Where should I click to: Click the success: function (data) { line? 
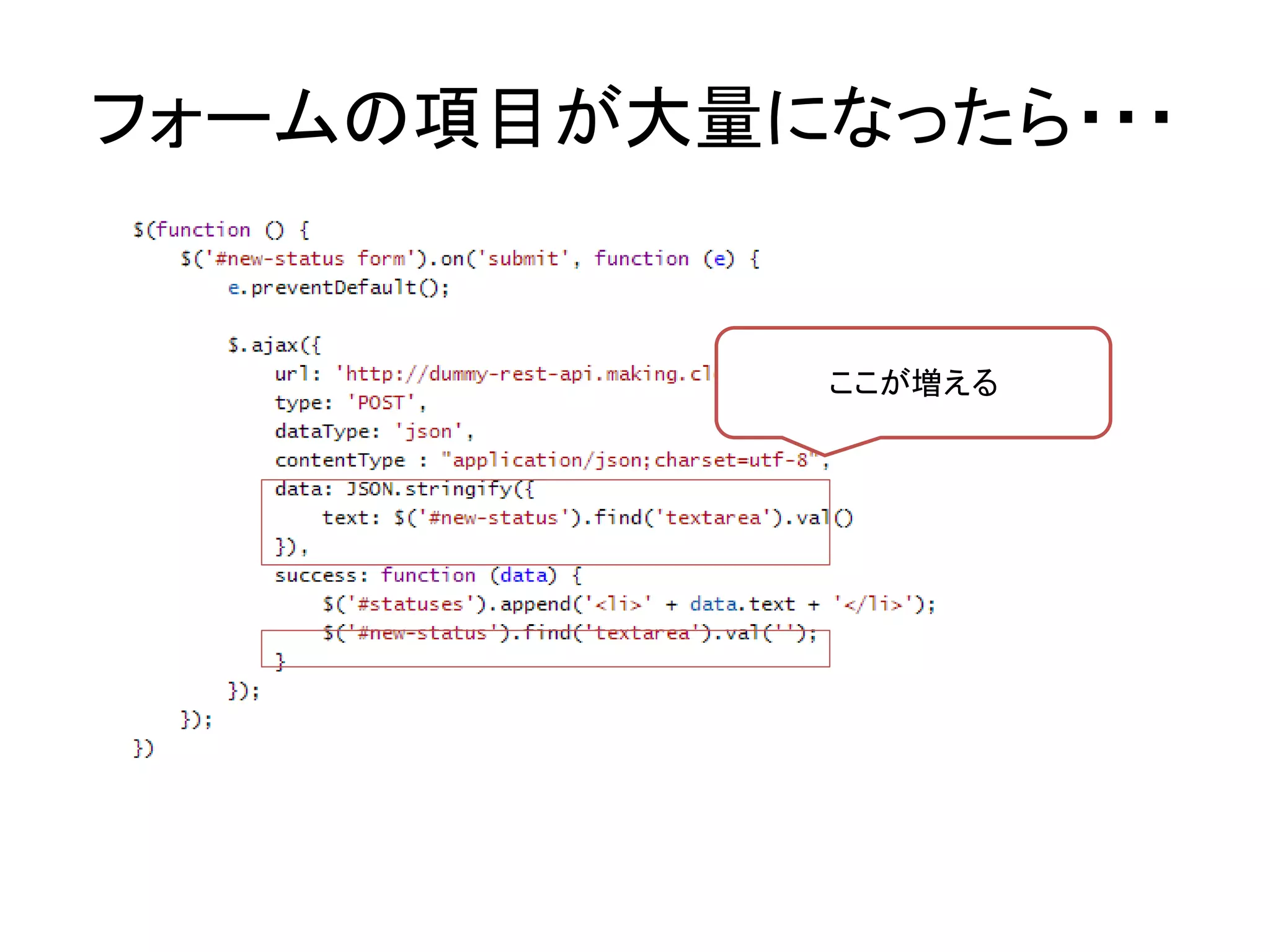coord(429,575)
